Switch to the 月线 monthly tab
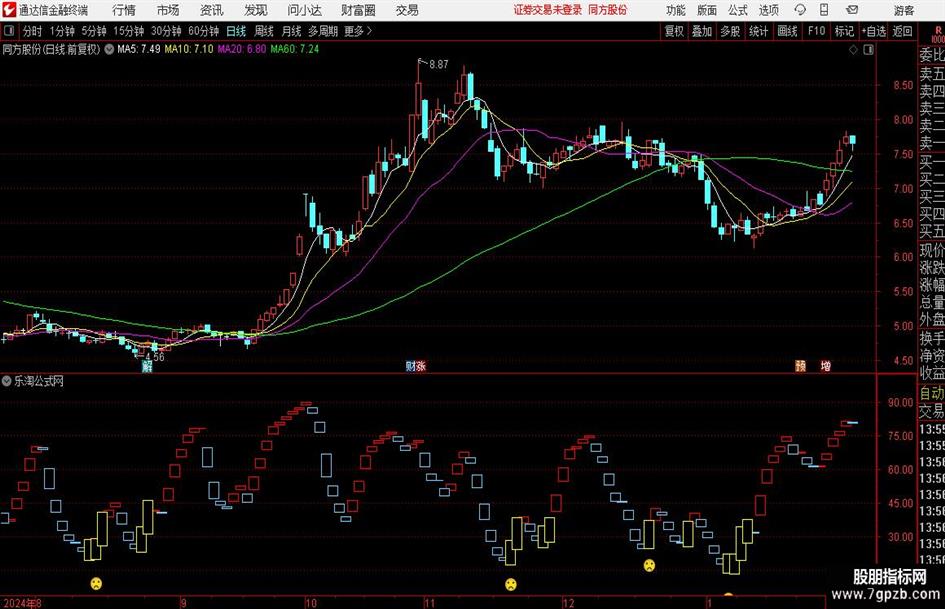This screenshot has width=945, height=609. (x=291, y=31)
